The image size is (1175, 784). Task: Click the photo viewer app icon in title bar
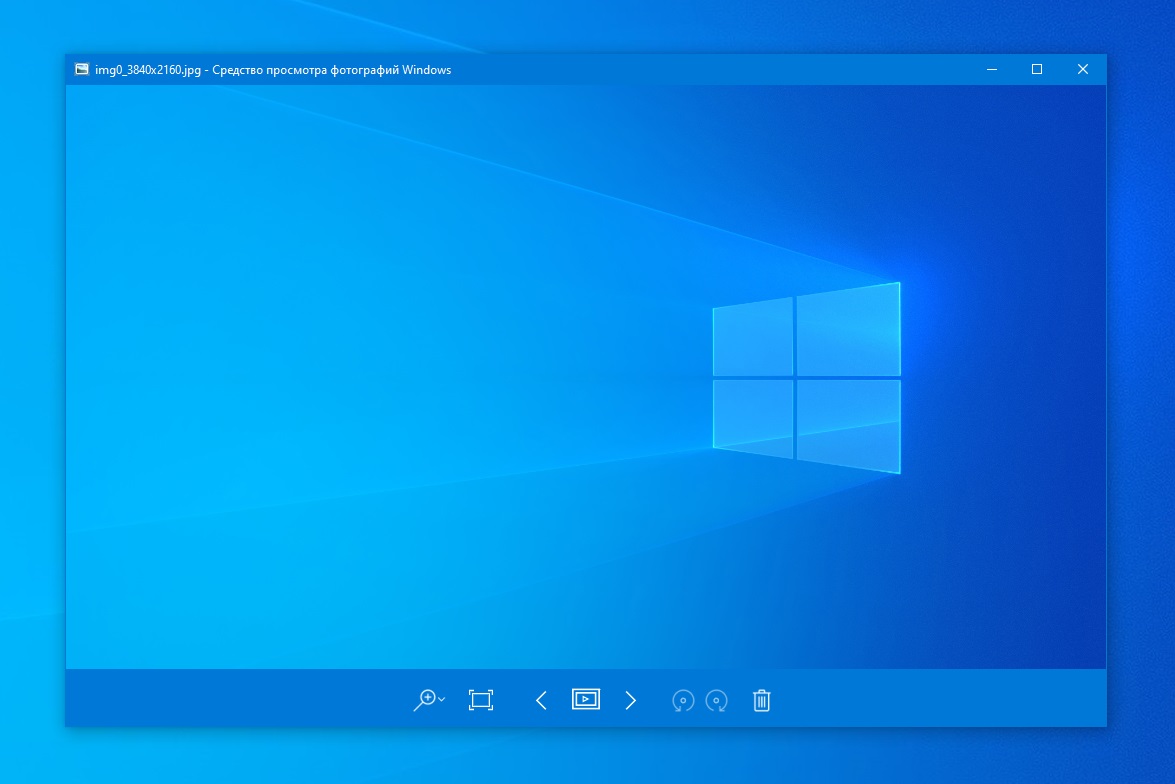[82, 69]
